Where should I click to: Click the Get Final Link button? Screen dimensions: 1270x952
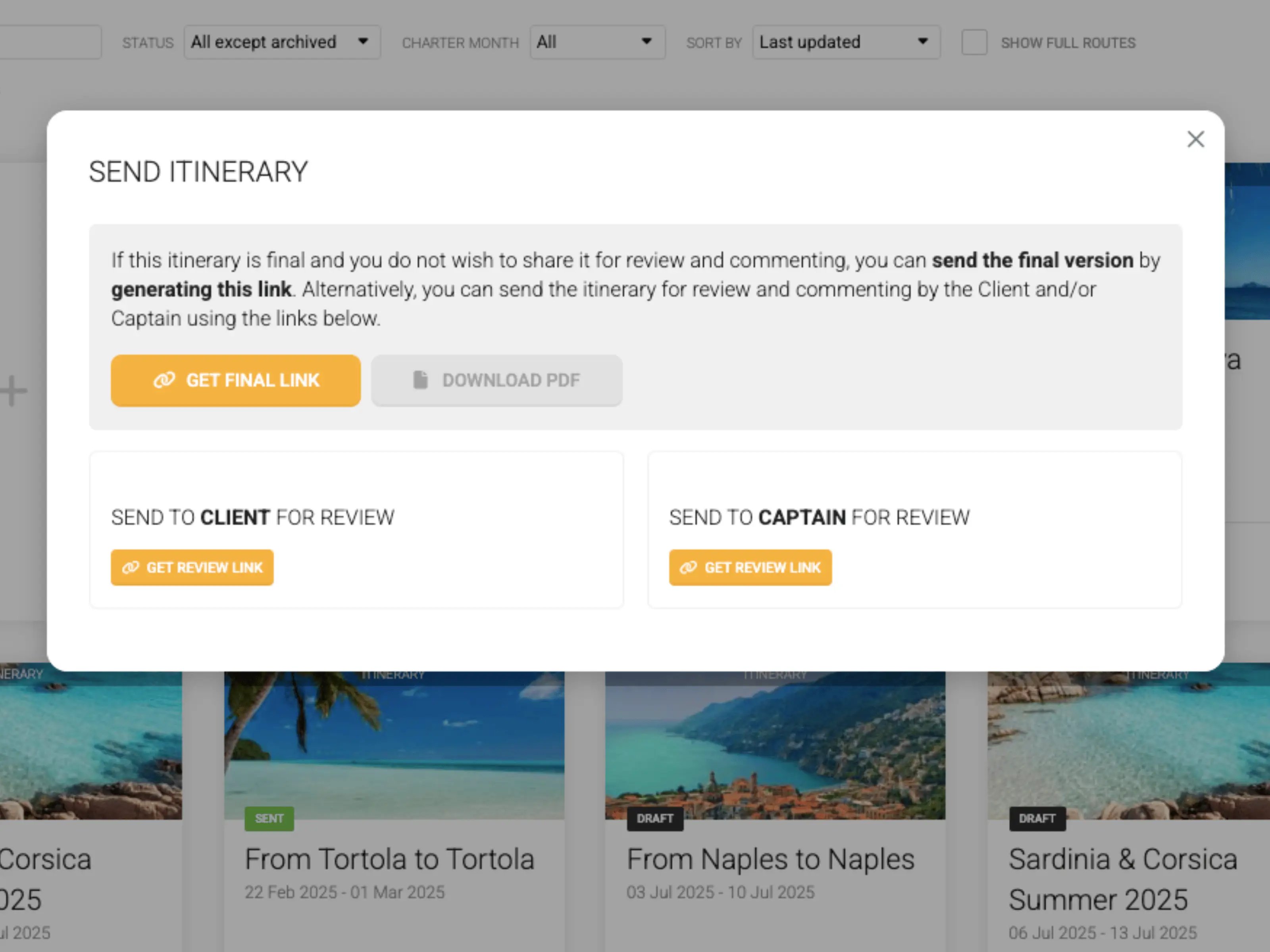click(235, 380)
